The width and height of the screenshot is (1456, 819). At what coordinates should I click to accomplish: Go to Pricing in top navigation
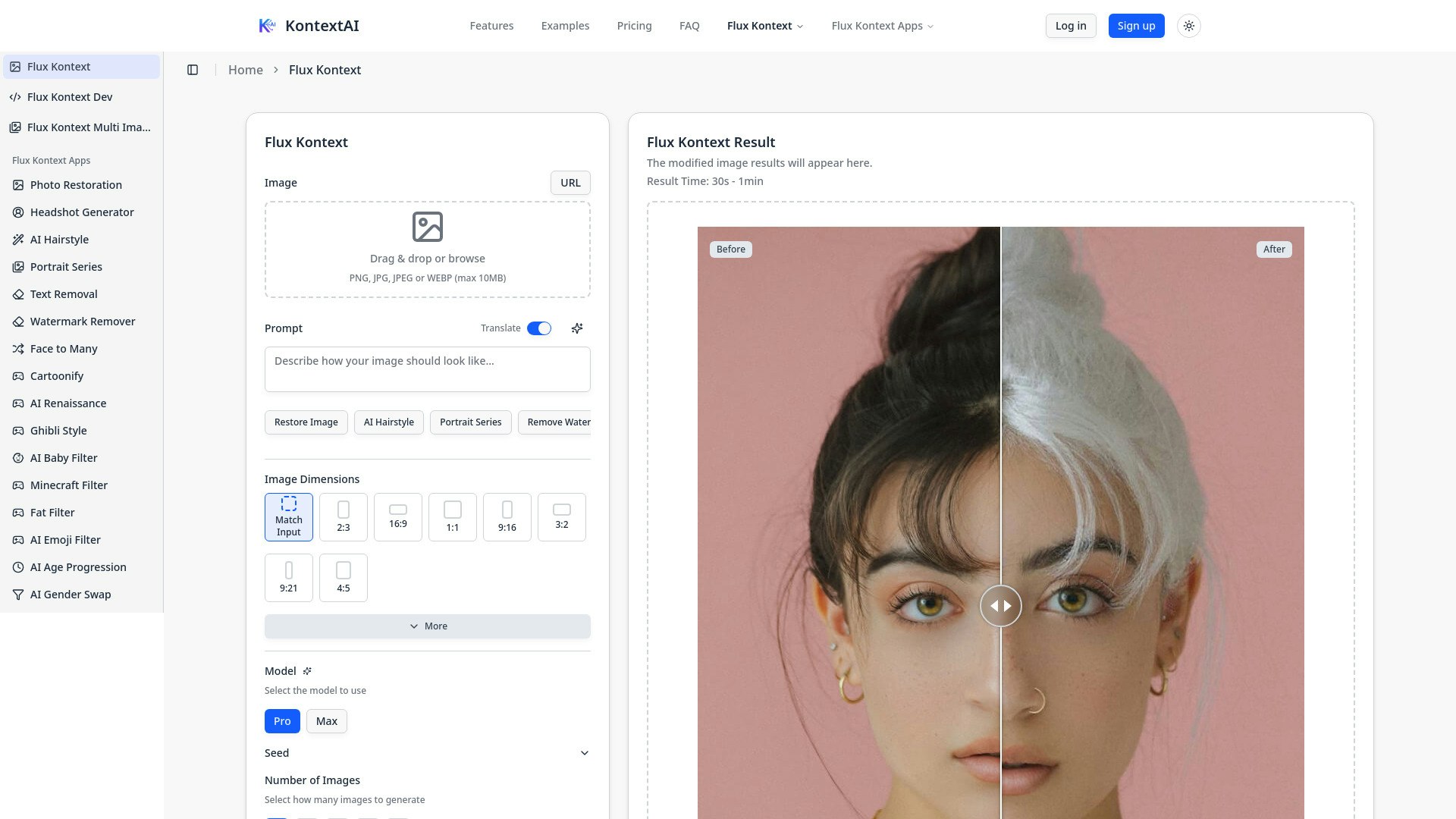pyautogui.click(x=634, y=26)
